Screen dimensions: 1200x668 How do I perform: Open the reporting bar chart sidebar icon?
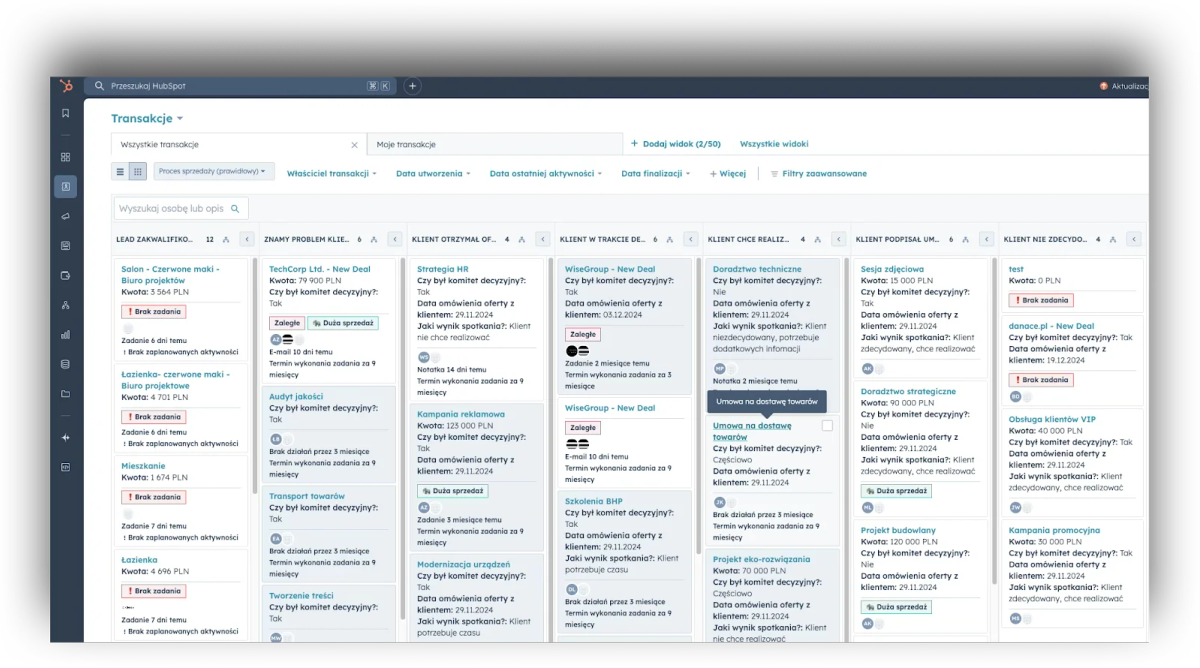[66, 335]
